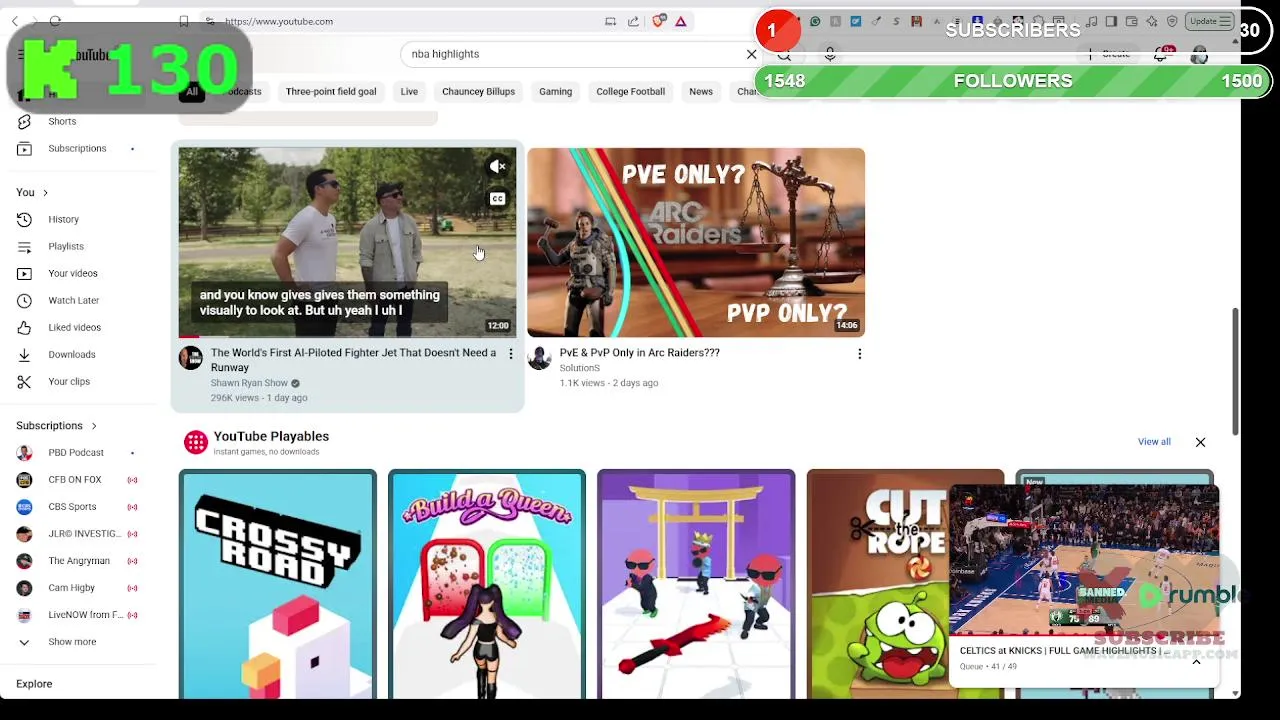Image resolution: width=1280 pixels, height=720 pixels.
Task: Open watch History
Action: [63, 219]
